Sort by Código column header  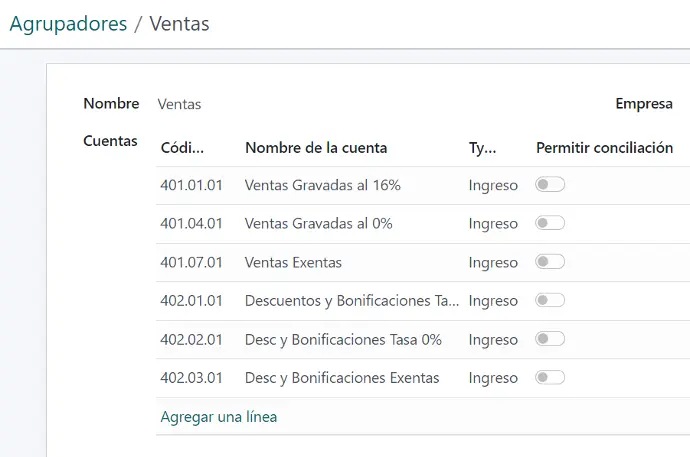point(182,148)
